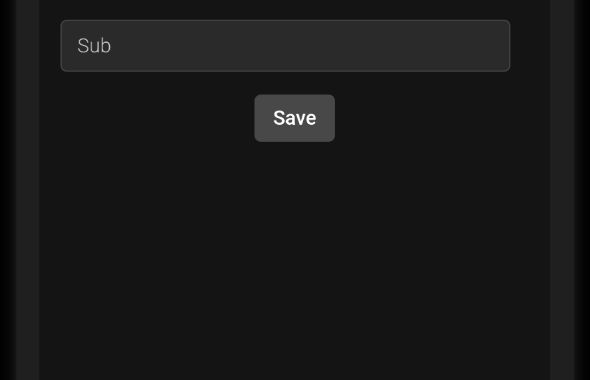This screenshot has width=590, height=380.
Task: Activate the Sub entry box
Action: point(285,46)
